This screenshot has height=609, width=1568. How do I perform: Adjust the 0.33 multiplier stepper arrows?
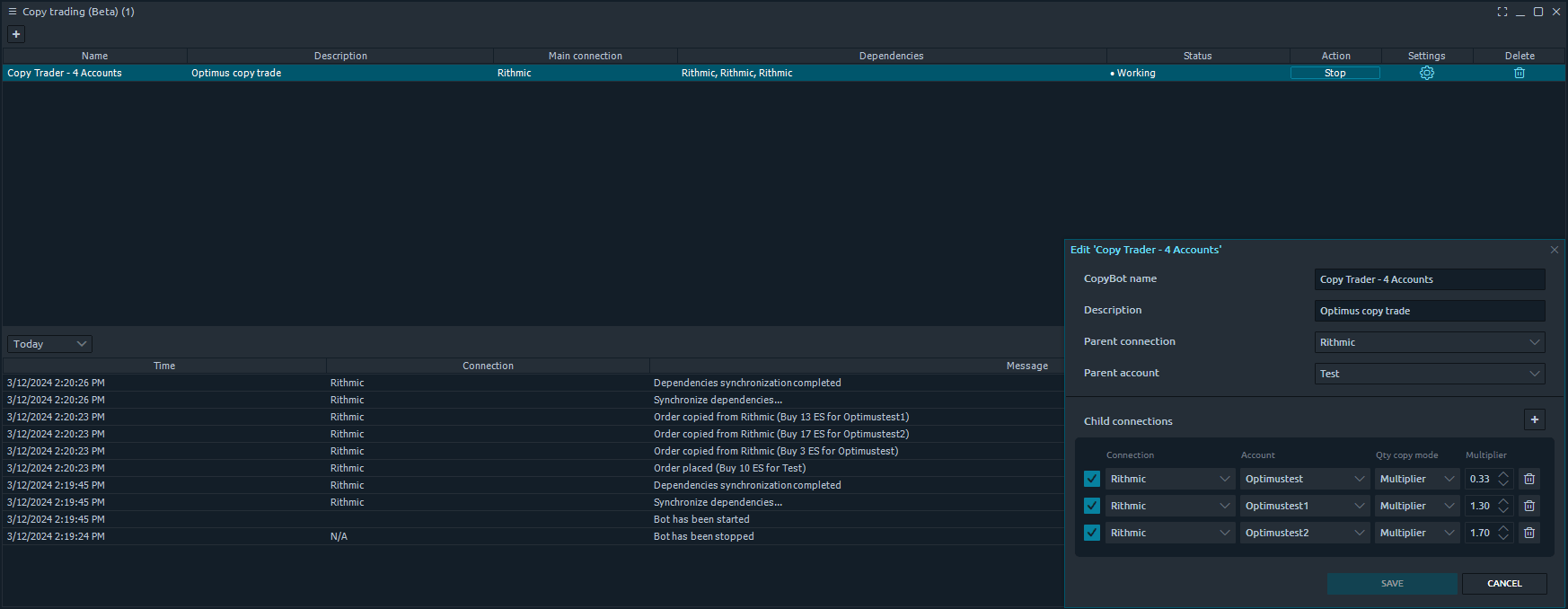pos(1503,479)
